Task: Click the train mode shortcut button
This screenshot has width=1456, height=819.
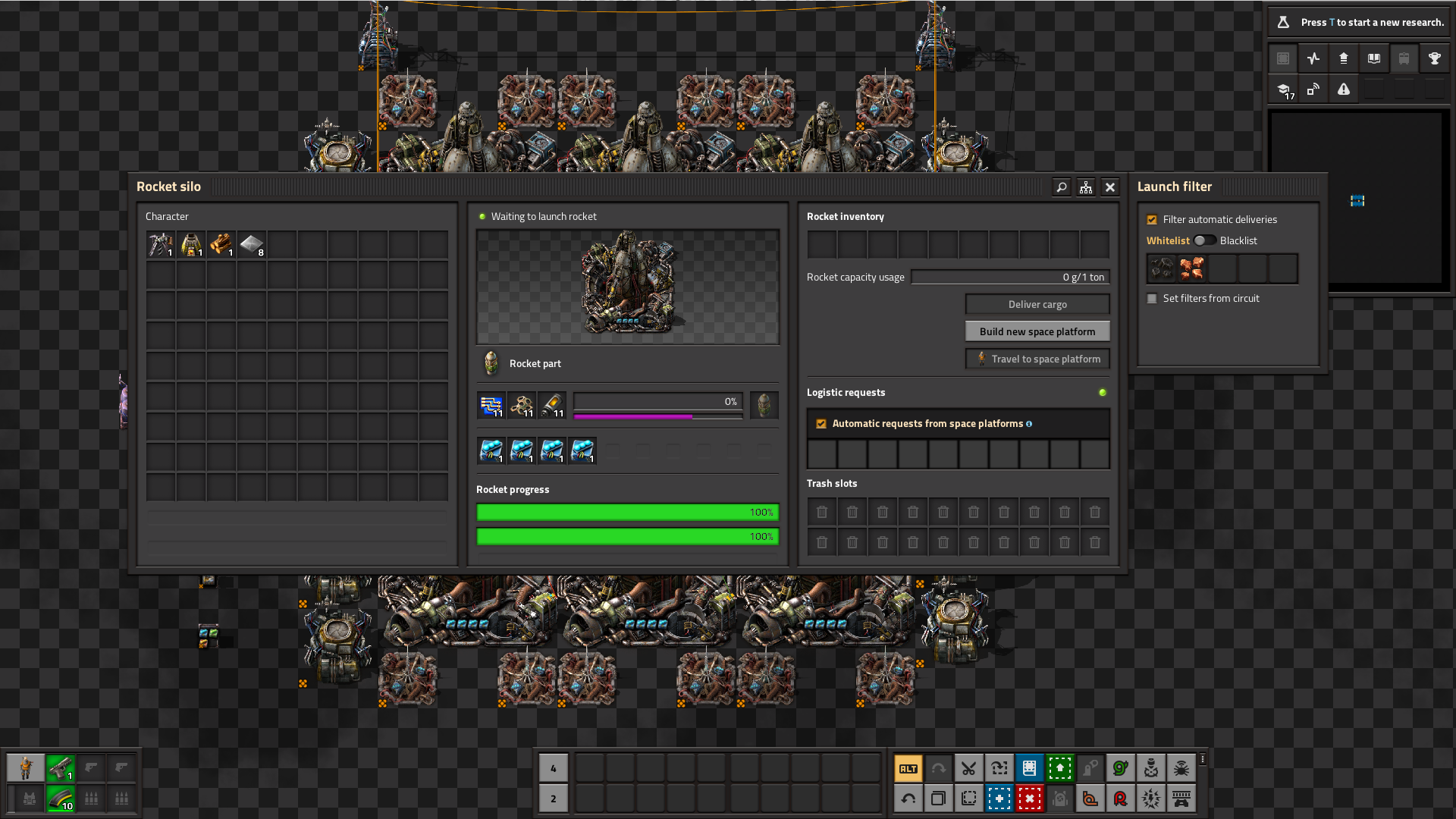Action: pyautogui.click(x=1181, y=799)
